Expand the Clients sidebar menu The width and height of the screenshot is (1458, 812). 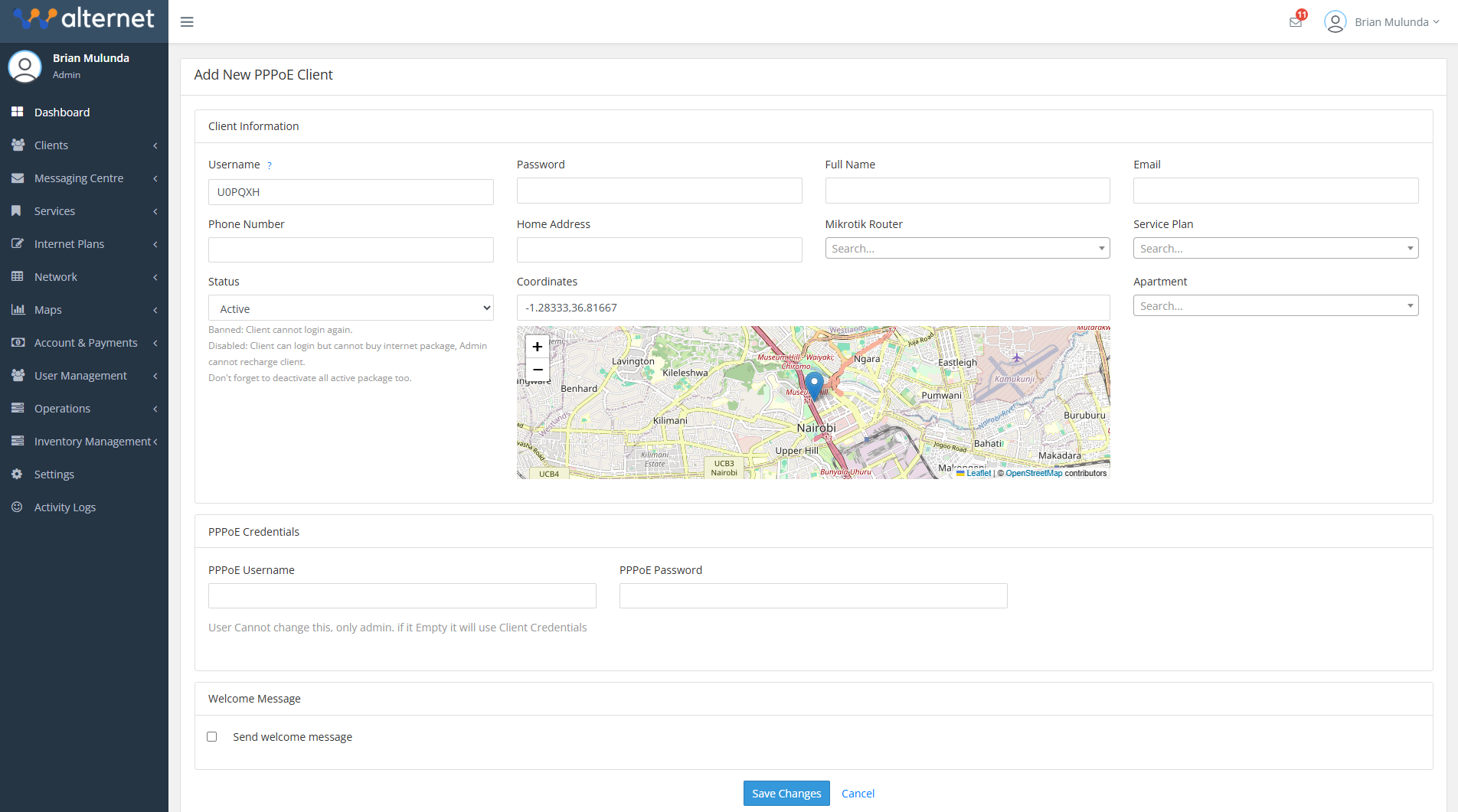84,145
